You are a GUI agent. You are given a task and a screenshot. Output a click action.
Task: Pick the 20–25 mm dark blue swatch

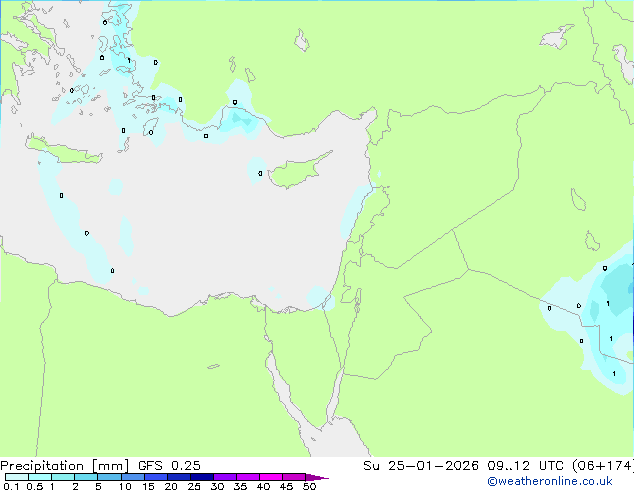(x=178, y=477)
